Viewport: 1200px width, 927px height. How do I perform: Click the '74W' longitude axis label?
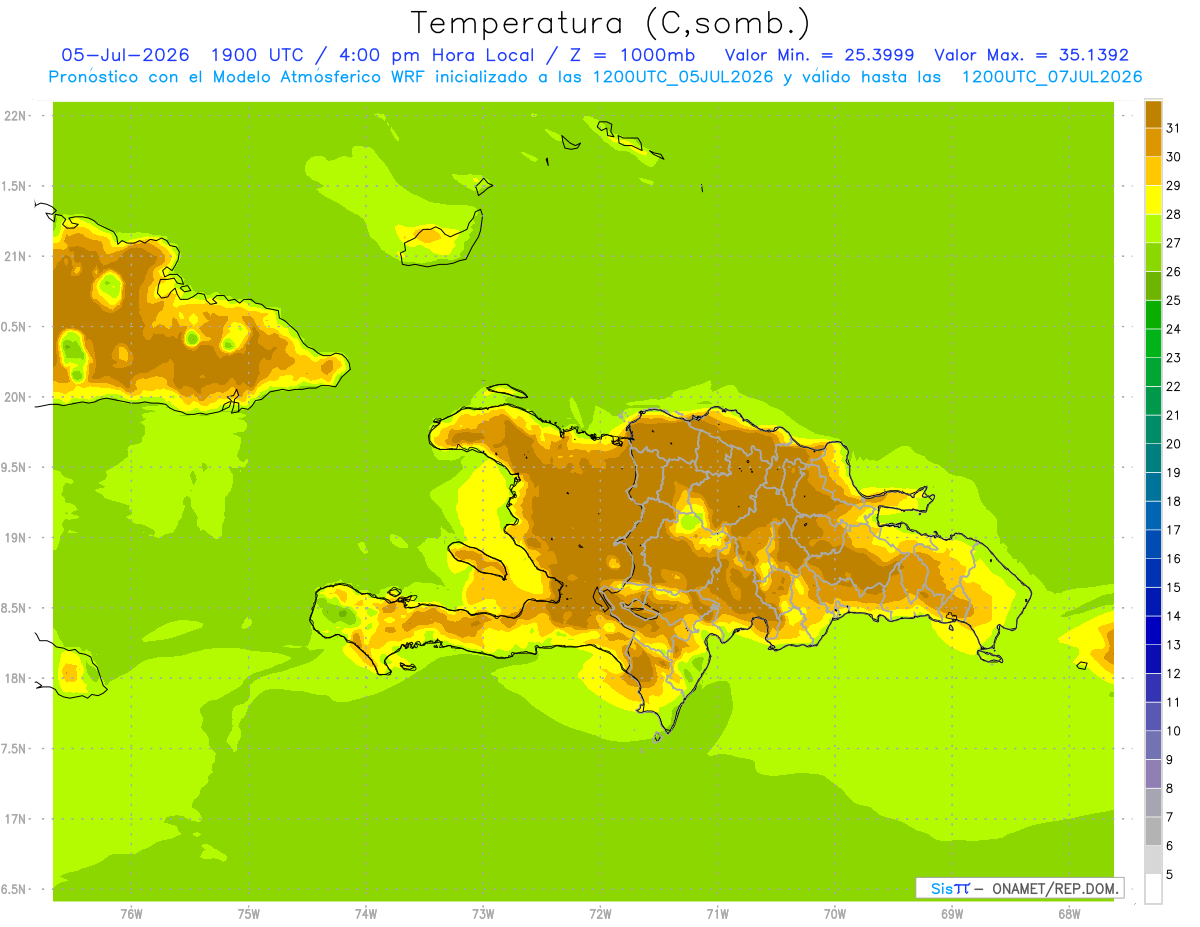click(x=366, y=914)
